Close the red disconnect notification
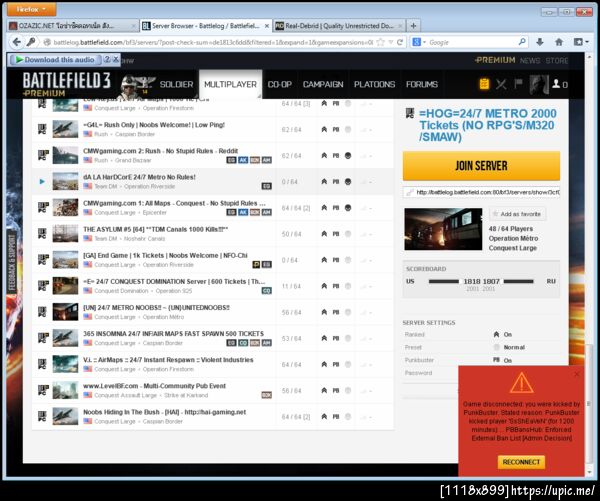 pos(577,374)
